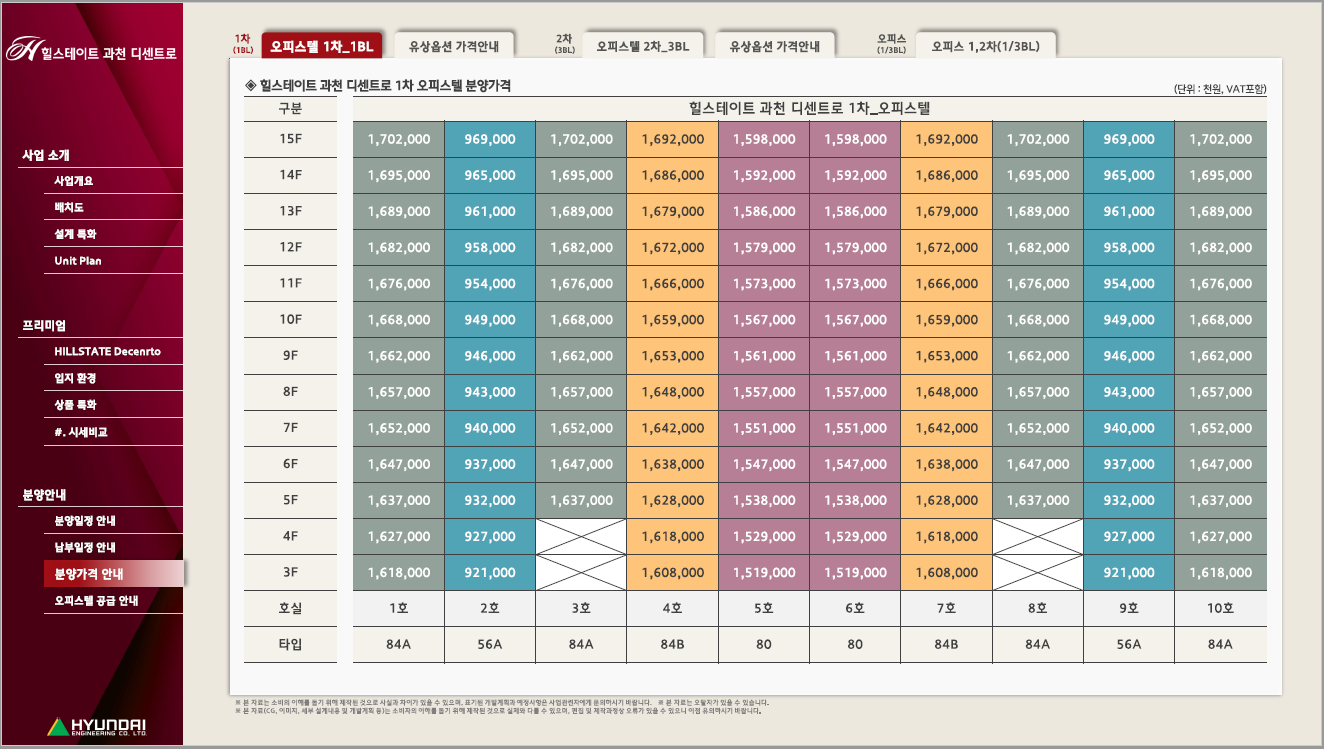Click 14F price 1,686,000 under 4호

pos(672,175)
